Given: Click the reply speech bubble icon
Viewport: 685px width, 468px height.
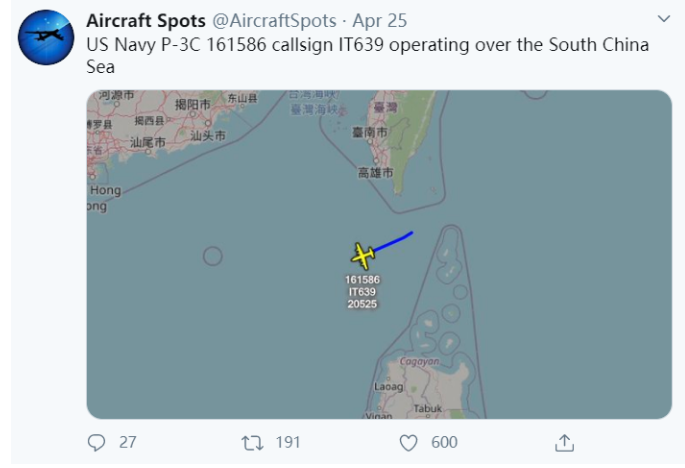Looking at the screenshot, I should (97, 442).
